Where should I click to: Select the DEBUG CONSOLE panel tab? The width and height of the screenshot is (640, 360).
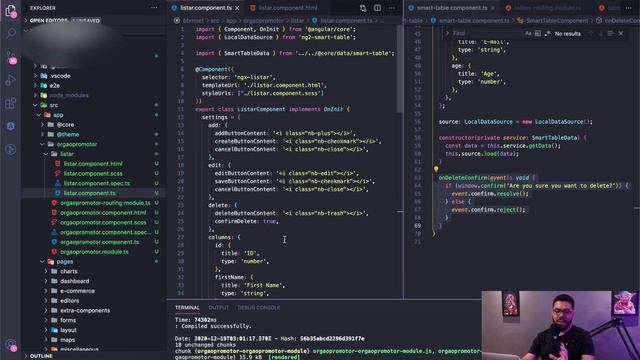259,308
